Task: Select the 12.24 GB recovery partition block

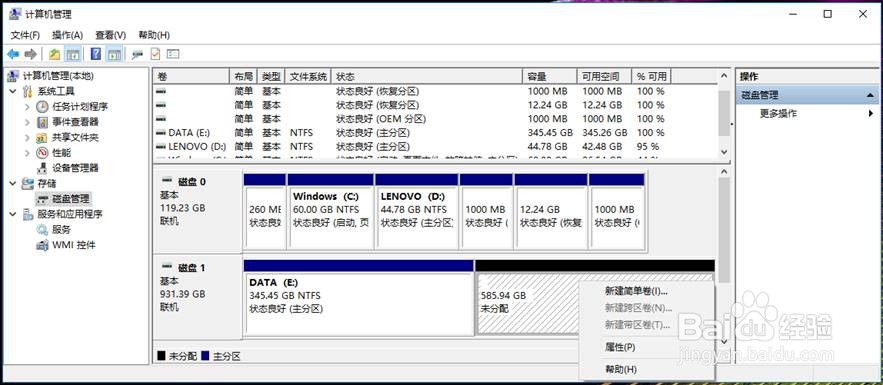Action: [x=551, y=212]
